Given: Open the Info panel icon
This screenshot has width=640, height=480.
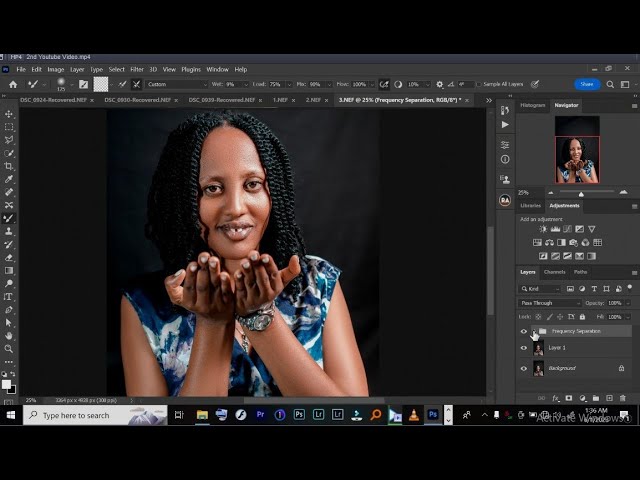Looking at the screenshot, I should (x=505, y=159).
